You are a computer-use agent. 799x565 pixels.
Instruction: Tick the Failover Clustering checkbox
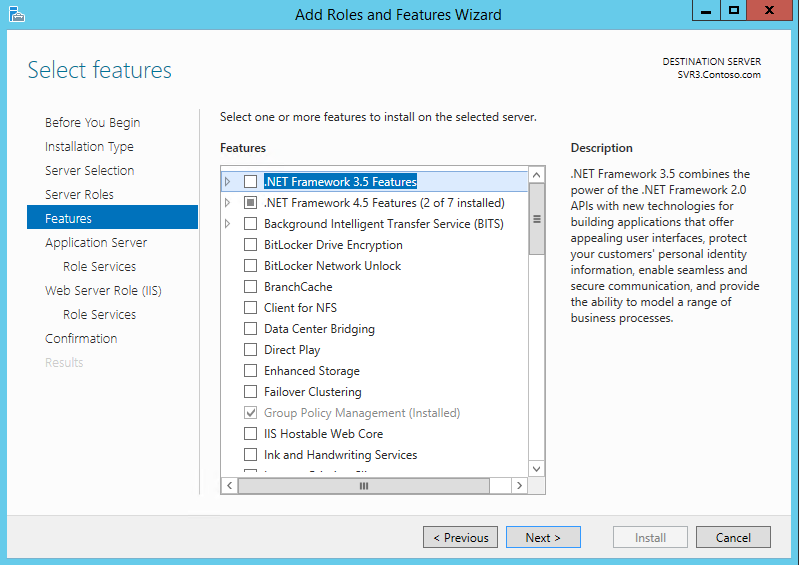[x=250, y=392]
